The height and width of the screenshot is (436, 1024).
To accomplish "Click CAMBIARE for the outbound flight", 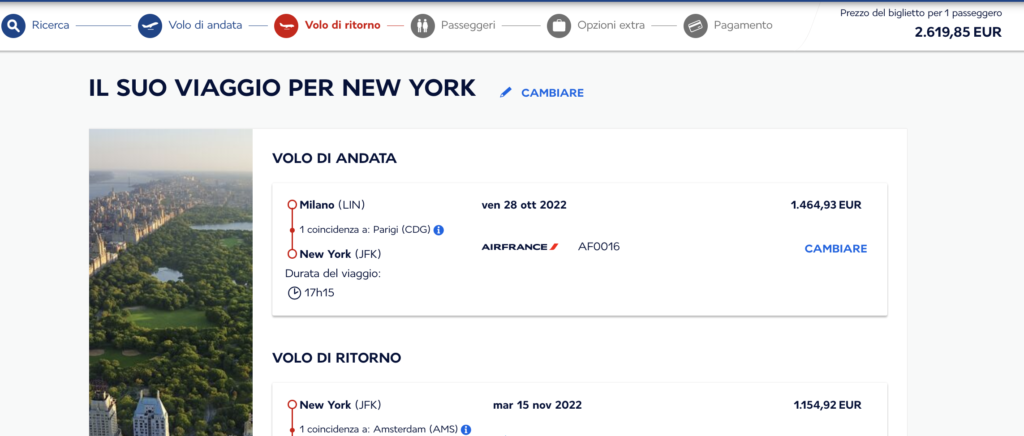I will click(x=835, y=248).
